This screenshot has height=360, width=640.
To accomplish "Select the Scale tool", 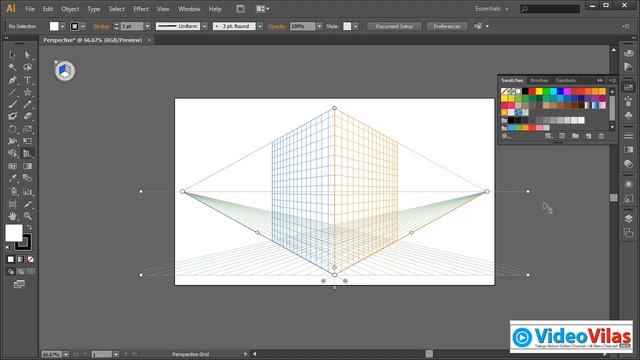I will point(27,129).
